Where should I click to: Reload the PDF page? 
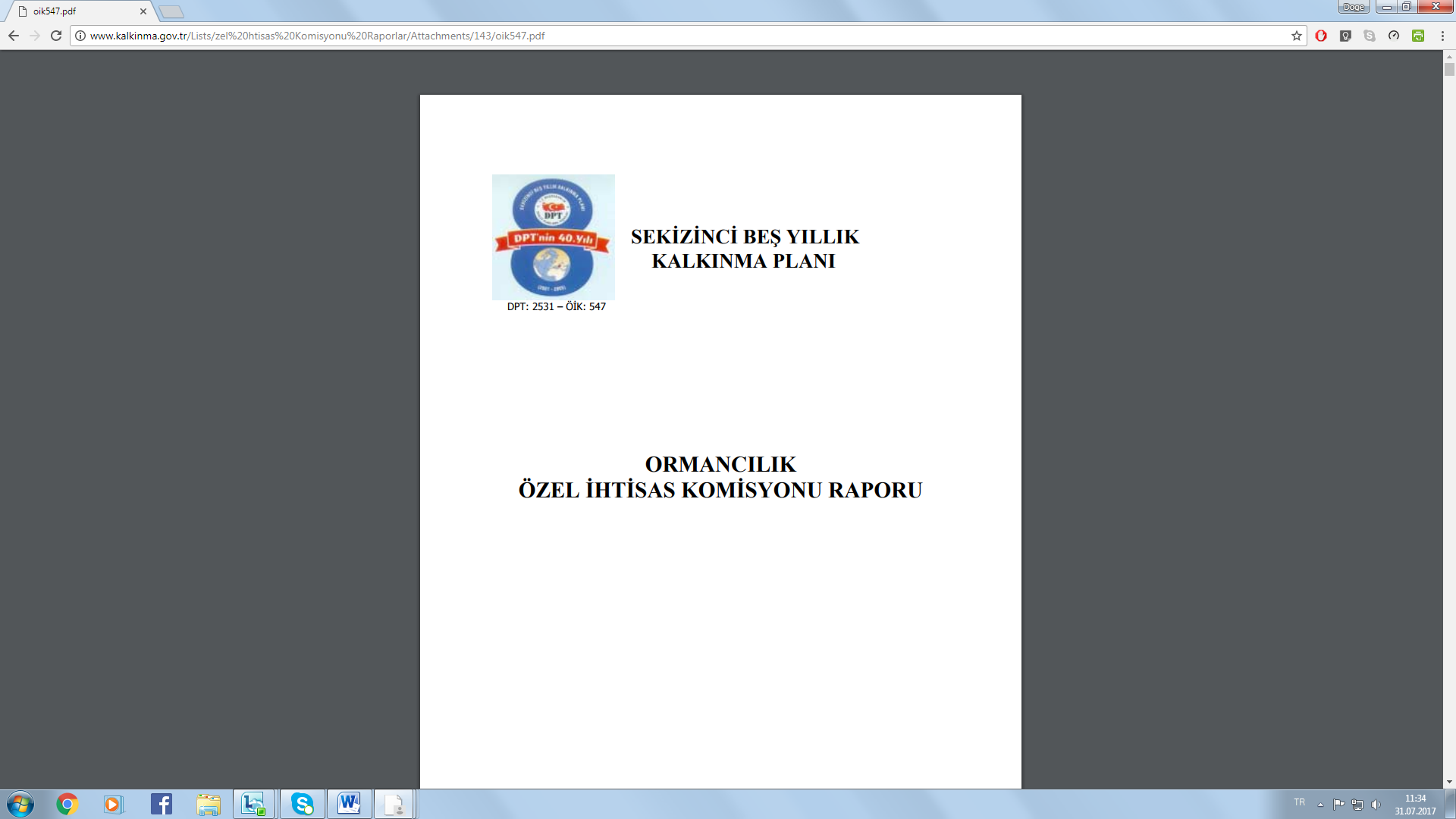[x=56, y=36]
